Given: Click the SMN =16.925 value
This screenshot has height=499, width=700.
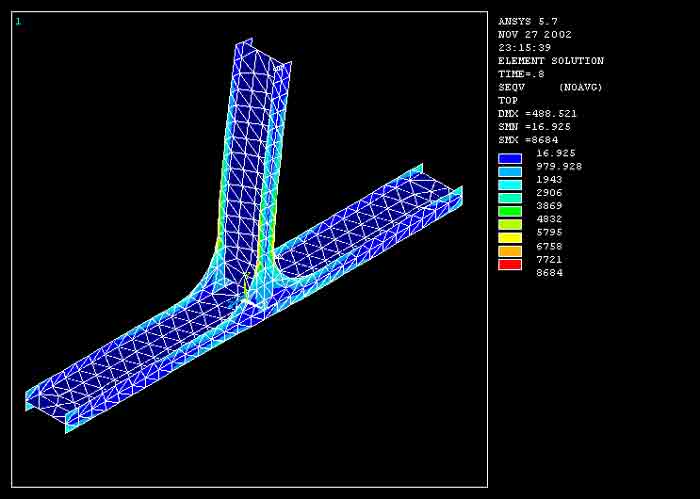Looking at the screenshot, I should pos(534,127).
